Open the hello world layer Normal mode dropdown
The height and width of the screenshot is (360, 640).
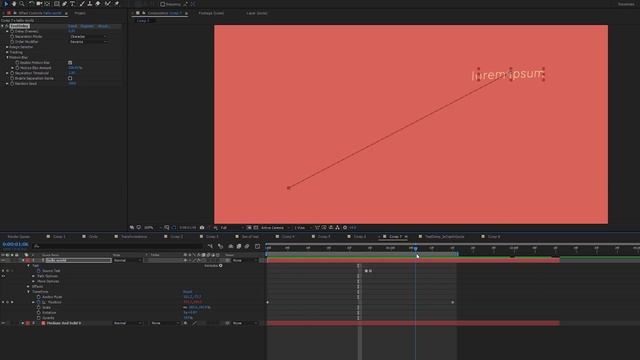[127, 260]
